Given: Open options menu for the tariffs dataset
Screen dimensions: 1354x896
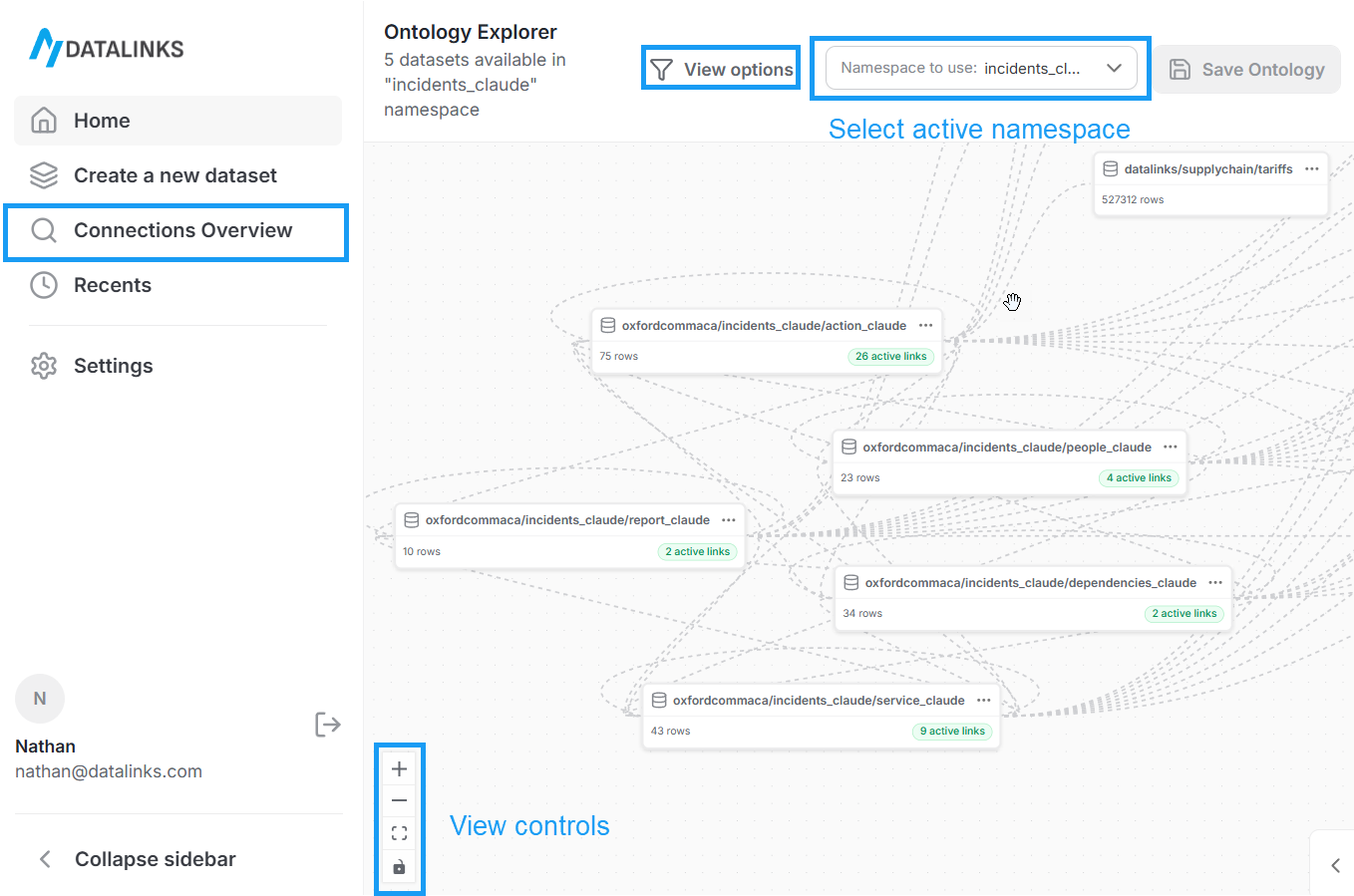Looking at the screenshot, I should (1312, 168).
